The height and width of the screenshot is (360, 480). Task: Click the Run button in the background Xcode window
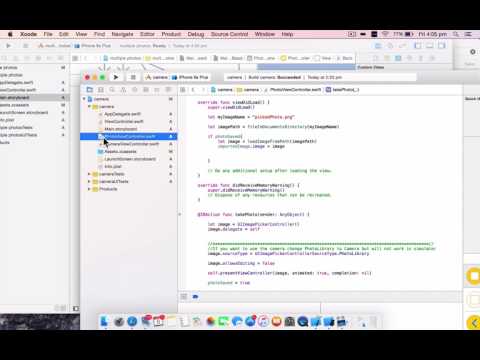click(x=9, y=46)
